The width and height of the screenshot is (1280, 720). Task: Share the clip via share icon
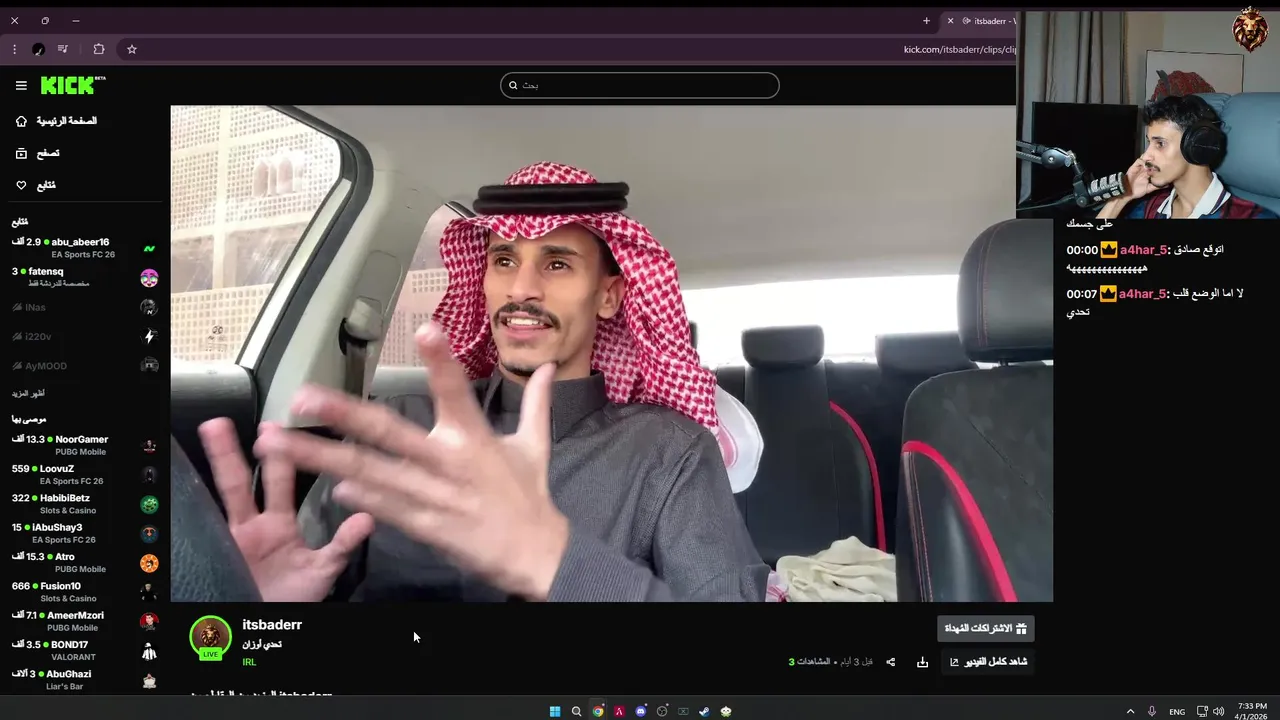coord(891,662)
